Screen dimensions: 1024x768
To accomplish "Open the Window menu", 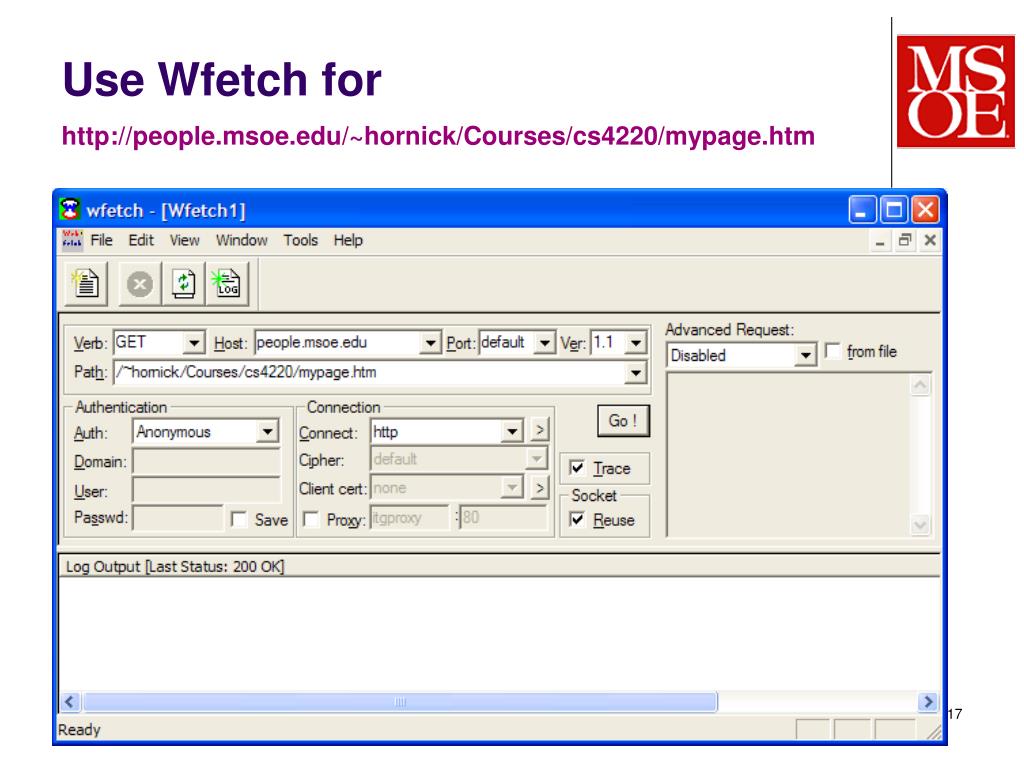I will coord(242,240).
